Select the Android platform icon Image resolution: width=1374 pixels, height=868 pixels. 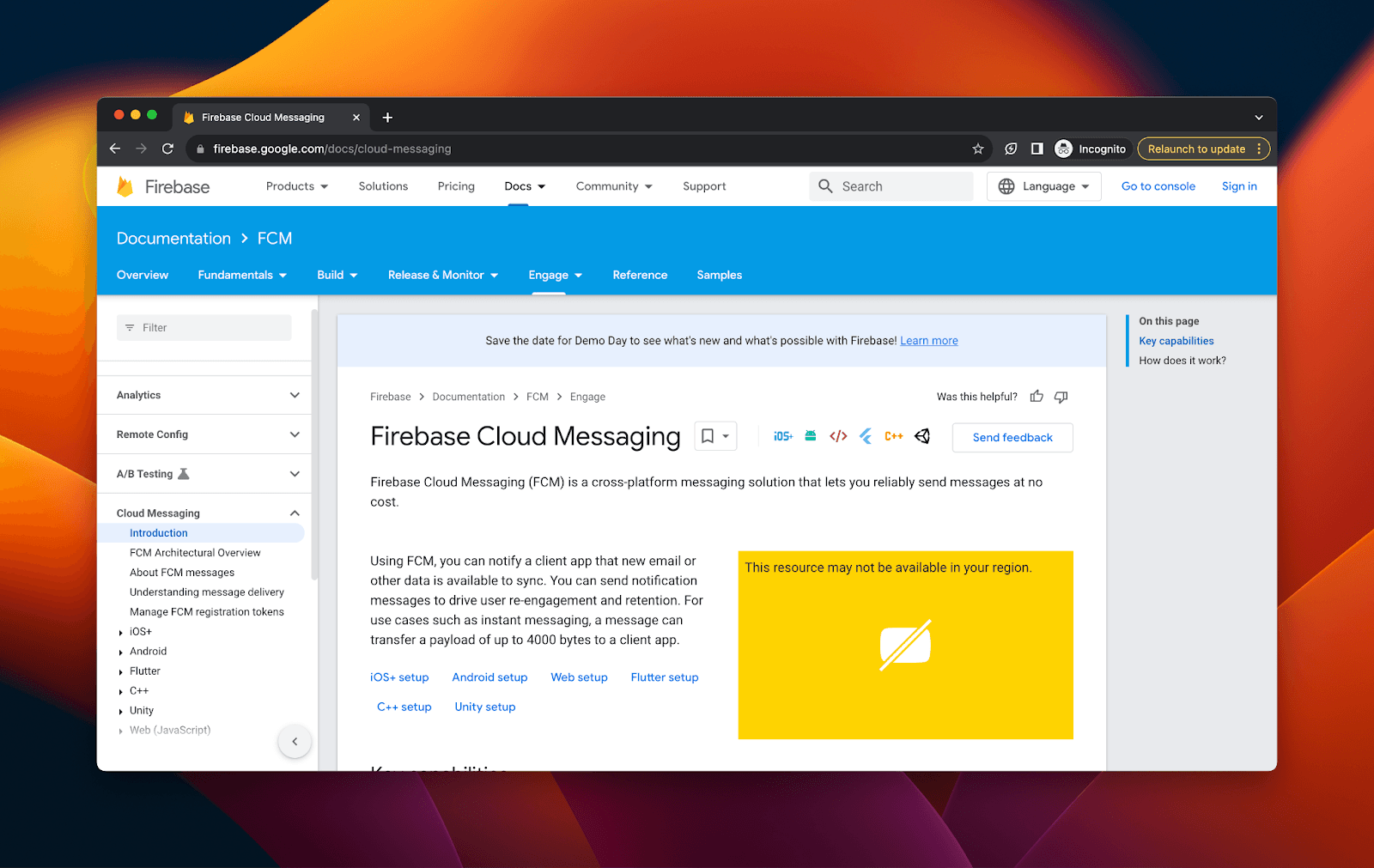pos(811,436)
